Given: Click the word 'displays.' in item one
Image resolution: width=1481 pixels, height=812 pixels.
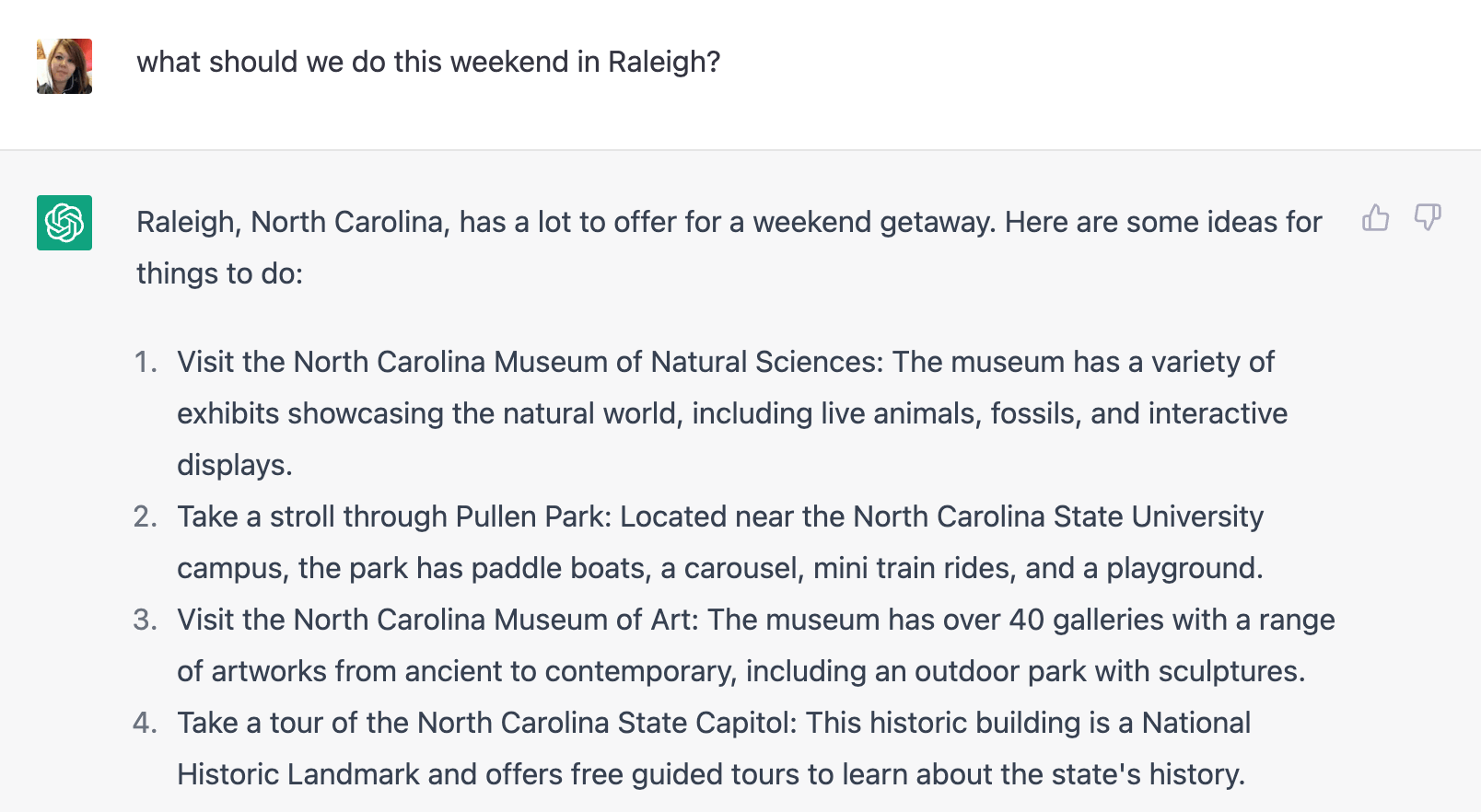Looking at the screenshot, I should tap(234, 465).
